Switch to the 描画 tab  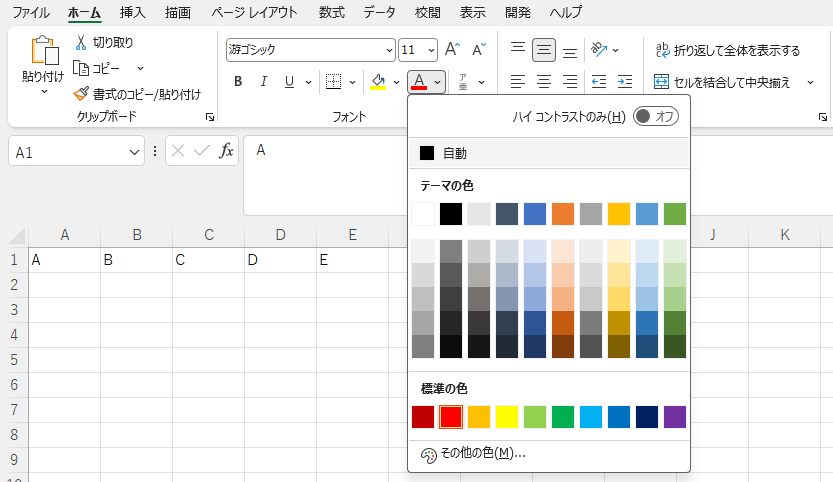[x=177, y=12]
